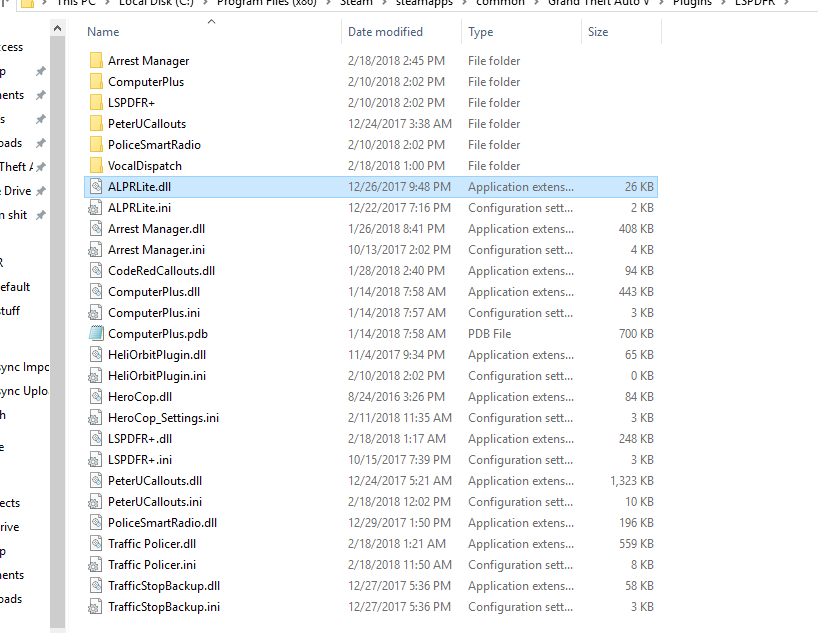Image resolution: width=818 pixels, height=633 pixels.
Task: Unpin a Quick access item using its pin
Action: pyautogui.click(x=42, y=70)
